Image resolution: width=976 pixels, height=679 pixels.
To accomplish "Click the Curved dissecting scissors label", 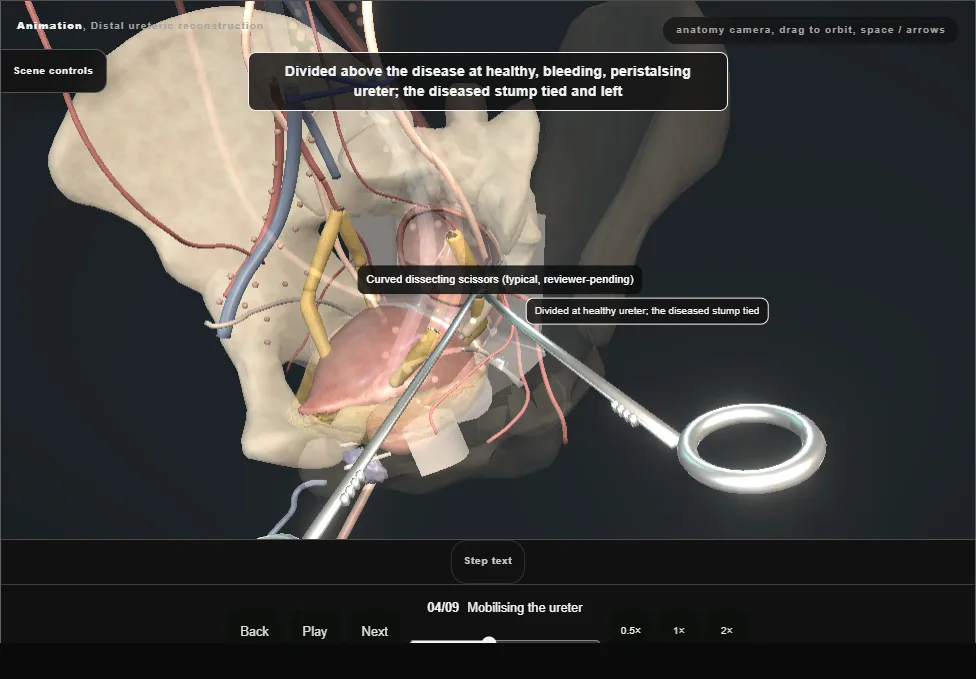I will tap(499, 279).
